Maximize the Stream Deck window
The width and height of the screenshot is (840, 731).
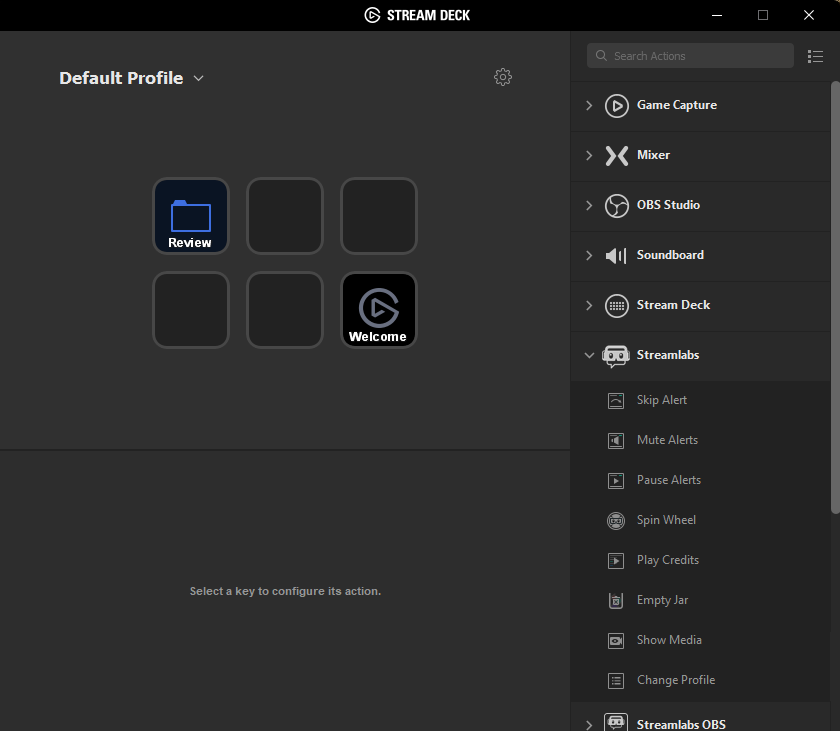[x=763, y=16]
